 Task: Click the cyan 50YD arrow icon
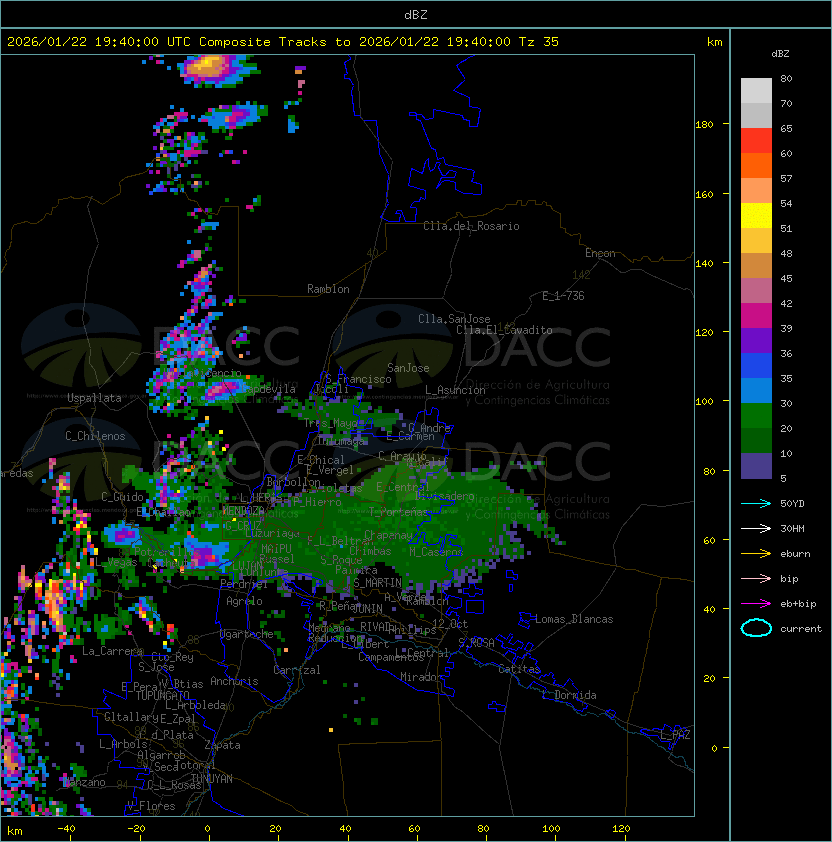[x=756, y=503]
